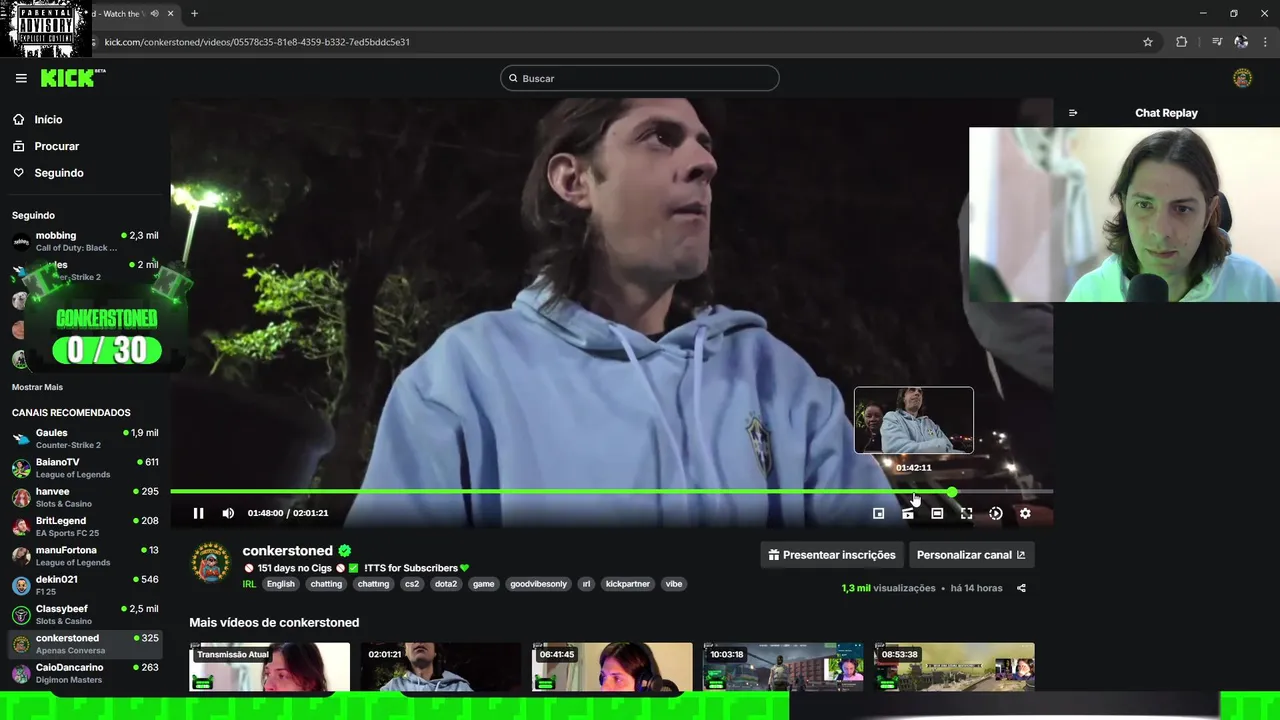Open the conkerstoned channel name
The height and width of the screenshot is (720, 1280).
point(287,551)
